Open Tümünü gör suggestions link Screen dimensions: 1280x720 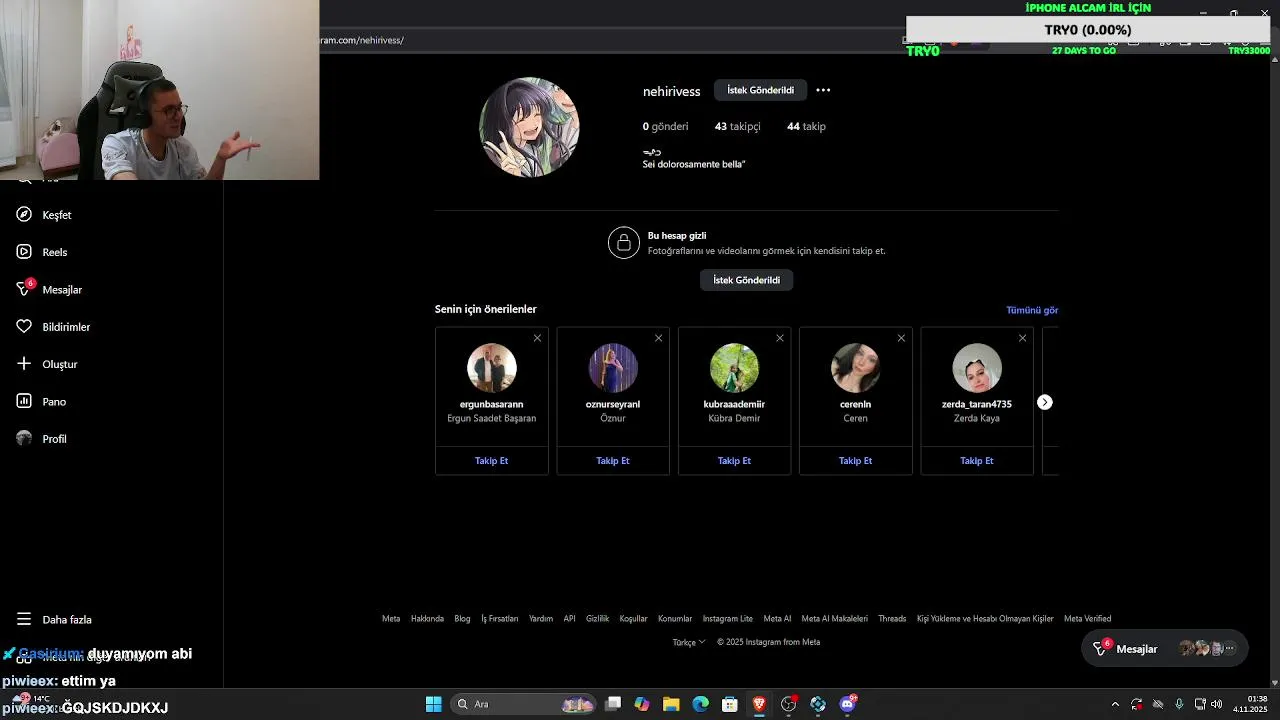(x=1032, y=310)
